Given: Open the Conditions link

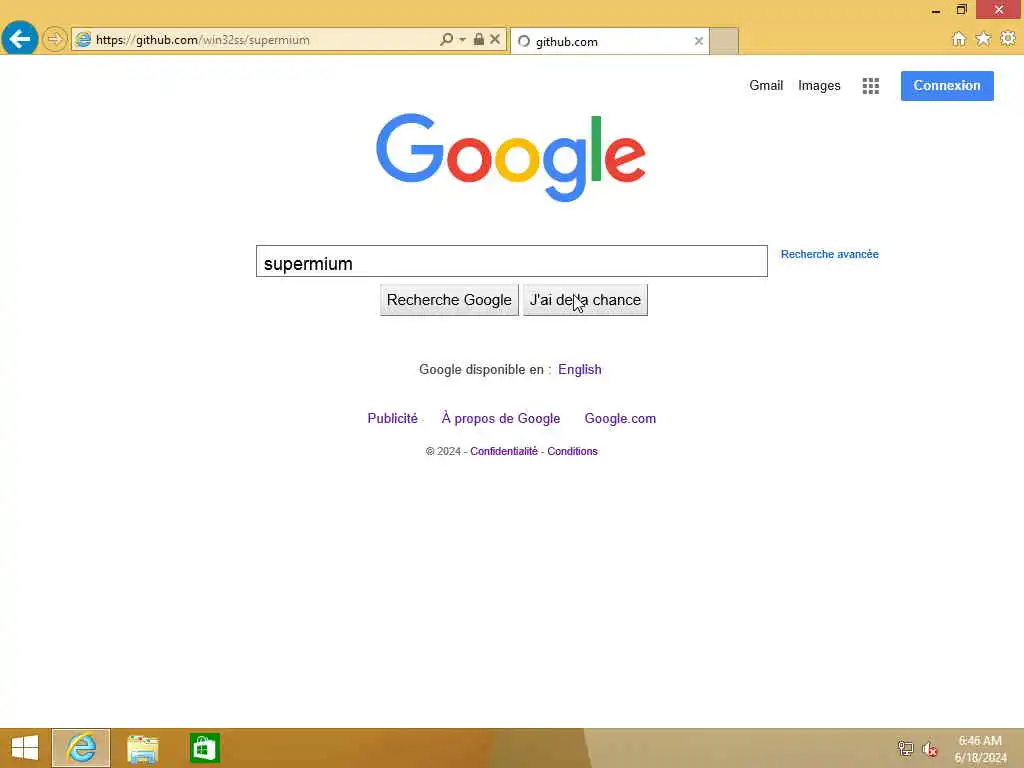Looking at the screenshot, I should [x=572, y=451].
